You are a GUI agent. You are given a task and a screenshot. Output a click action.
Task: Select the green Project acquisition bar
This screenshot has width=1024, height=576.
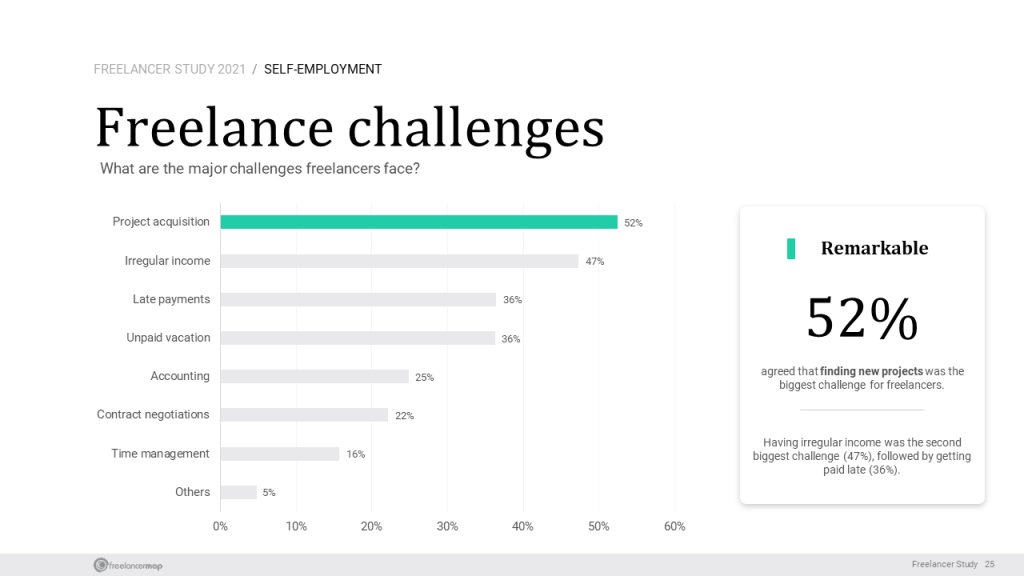tap(419, 222)
